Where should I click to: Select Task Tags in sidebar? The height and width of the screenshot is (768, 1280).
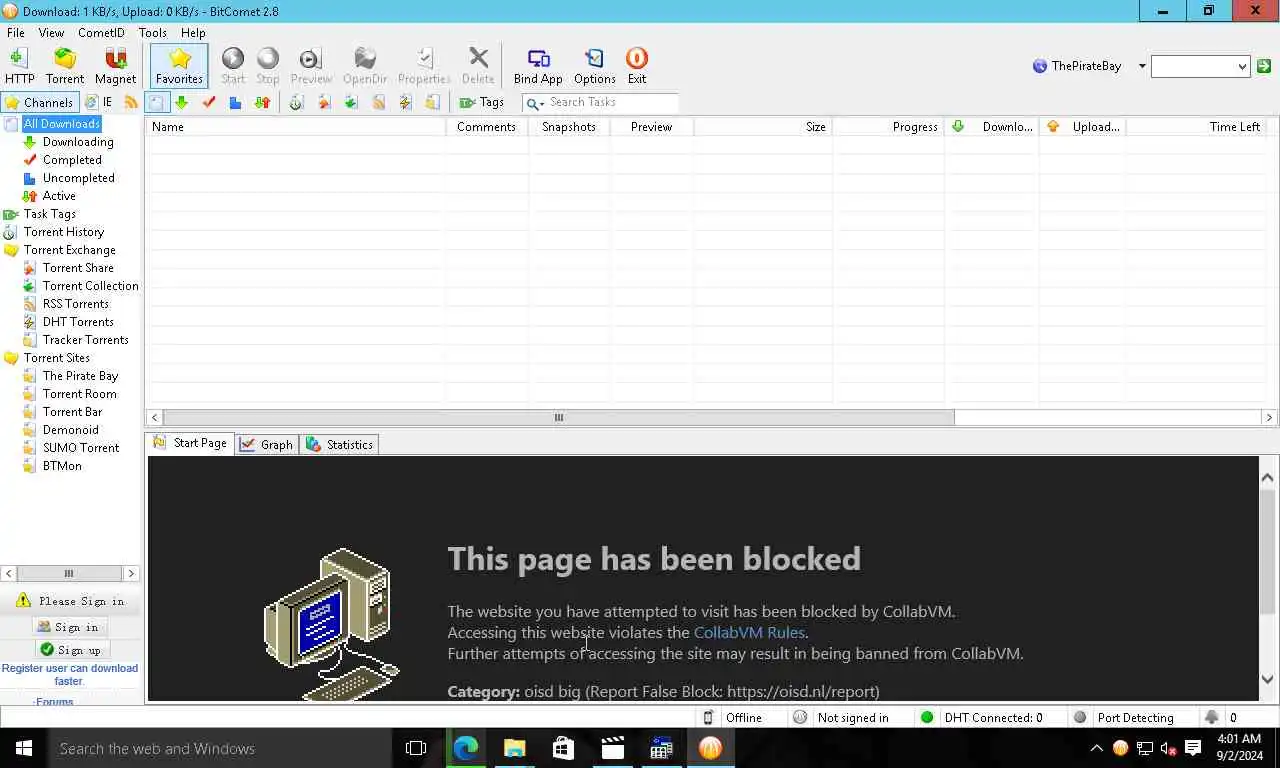(50, 214)
